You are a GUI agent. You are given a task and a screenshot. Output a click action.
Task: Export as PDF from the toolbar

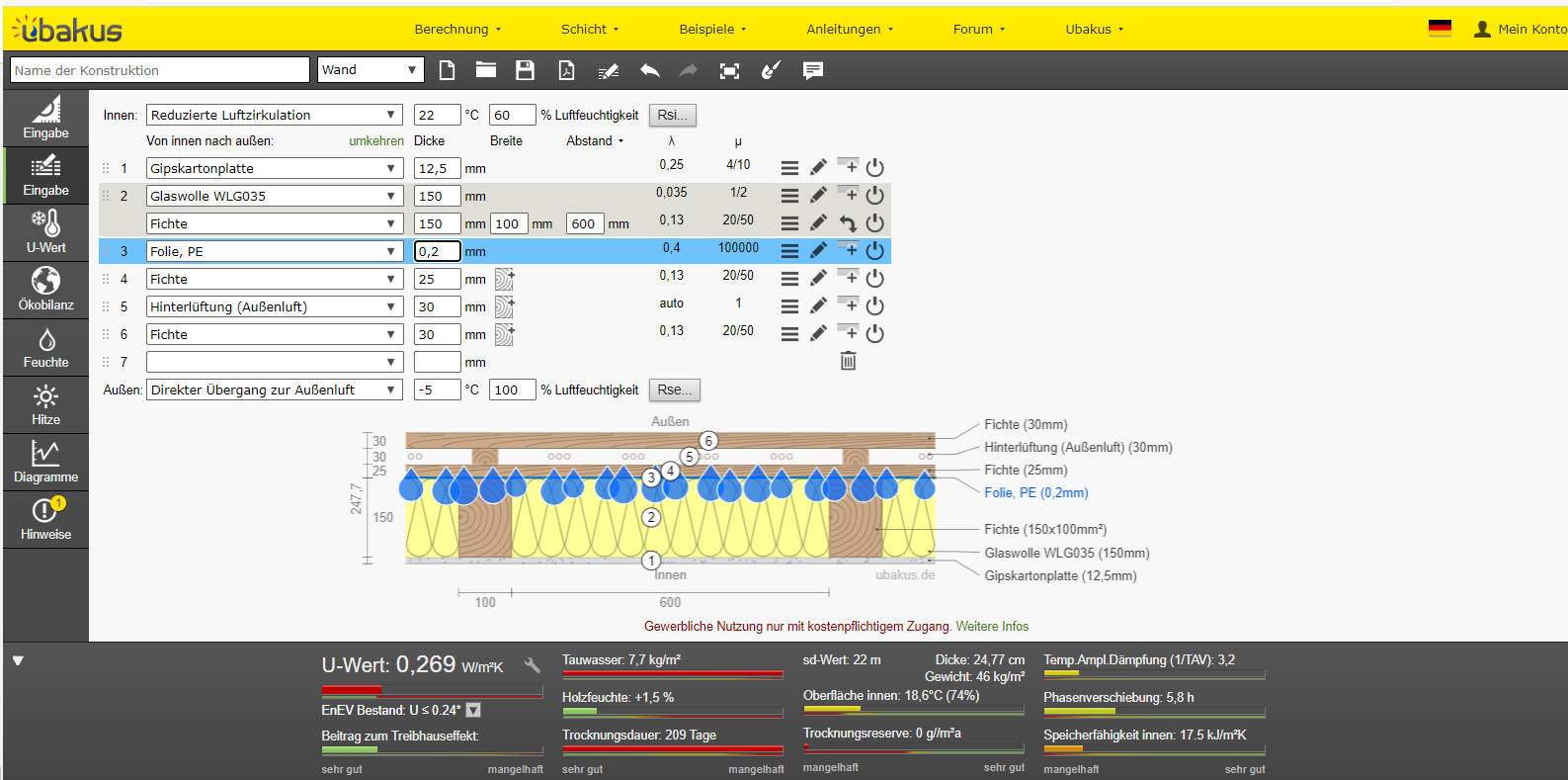(x=566, y=70)
